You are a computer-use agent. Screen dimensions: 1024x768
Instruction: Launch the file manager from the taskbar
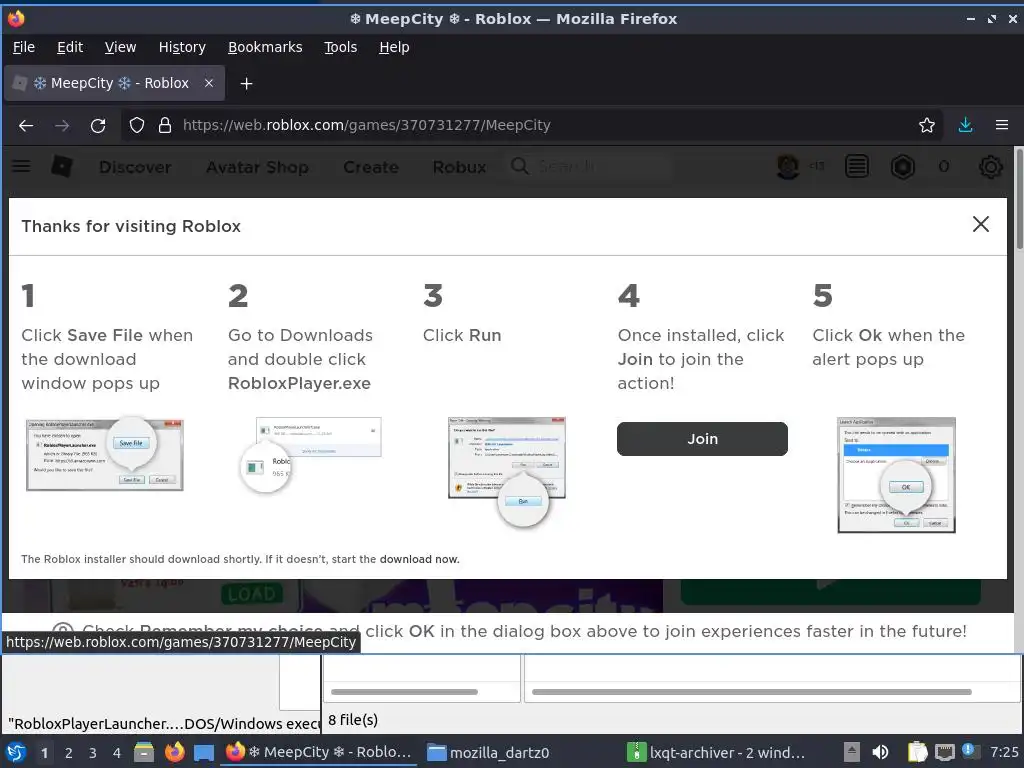[x=144, y=752]
